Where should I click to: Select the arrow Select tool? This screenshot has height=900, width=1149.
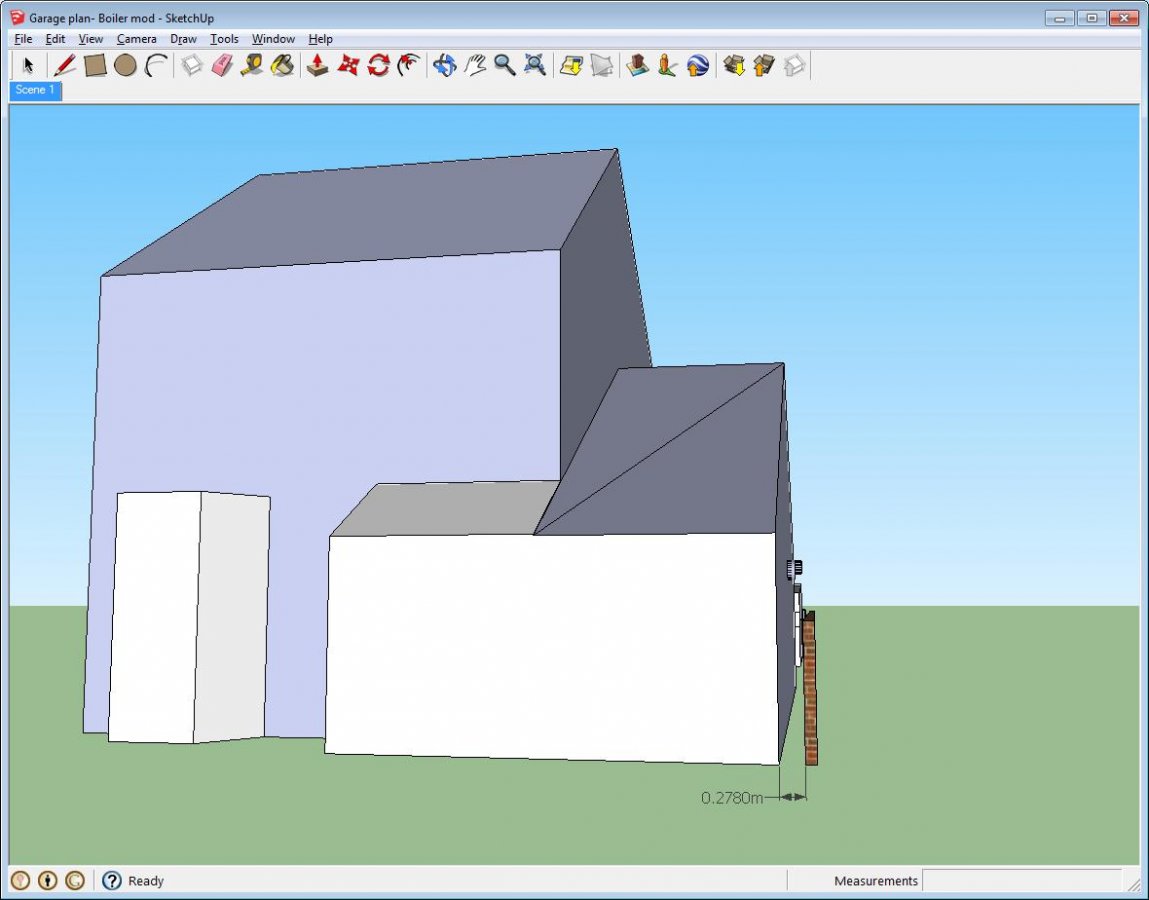tap(28, 66)
